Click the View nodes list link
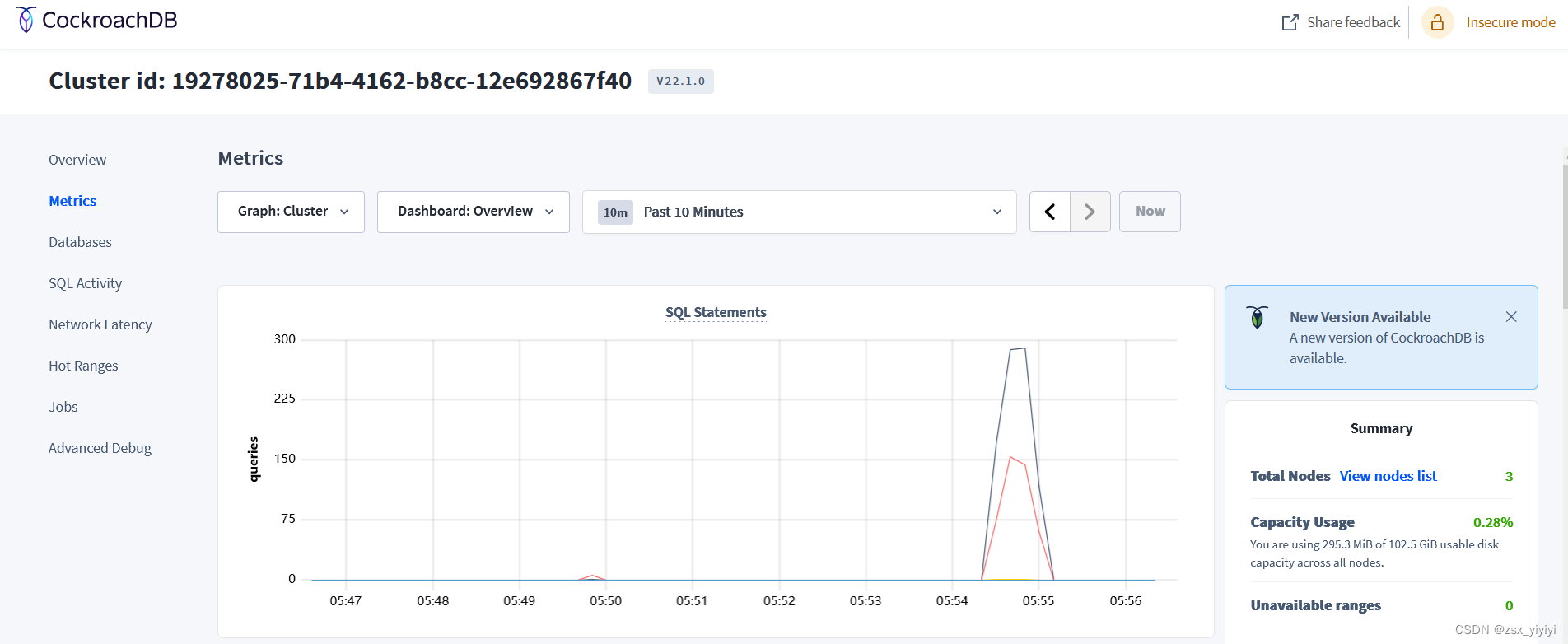The width and height of the screenshot is (1568, 644). [x=1388, y=476]
